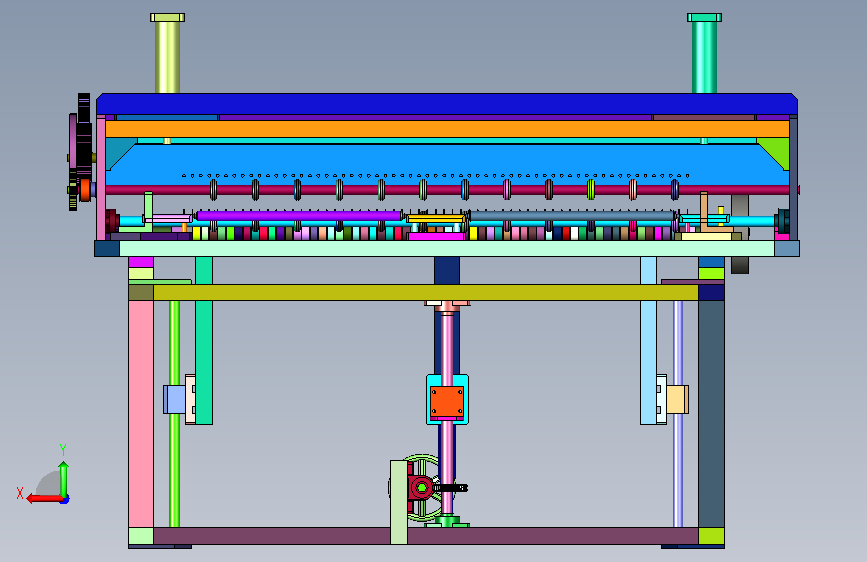
Task: Select the orange horizontal bar under cover
Action: [x=447, y=129]
